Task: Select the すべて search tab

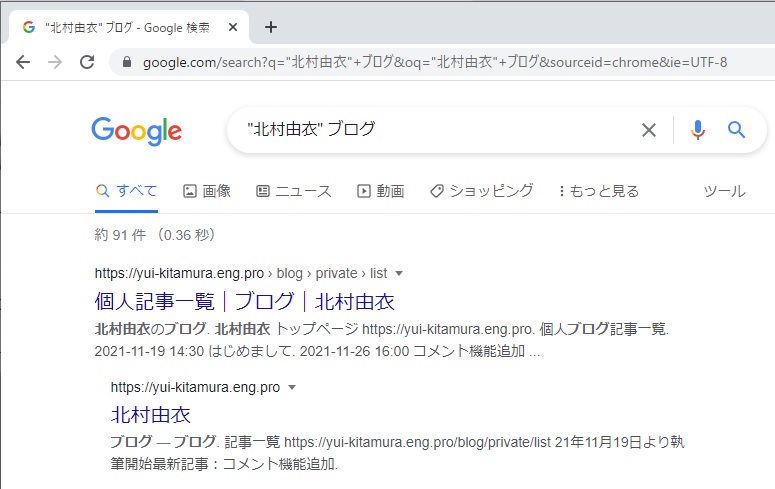Action: [127, 191]
